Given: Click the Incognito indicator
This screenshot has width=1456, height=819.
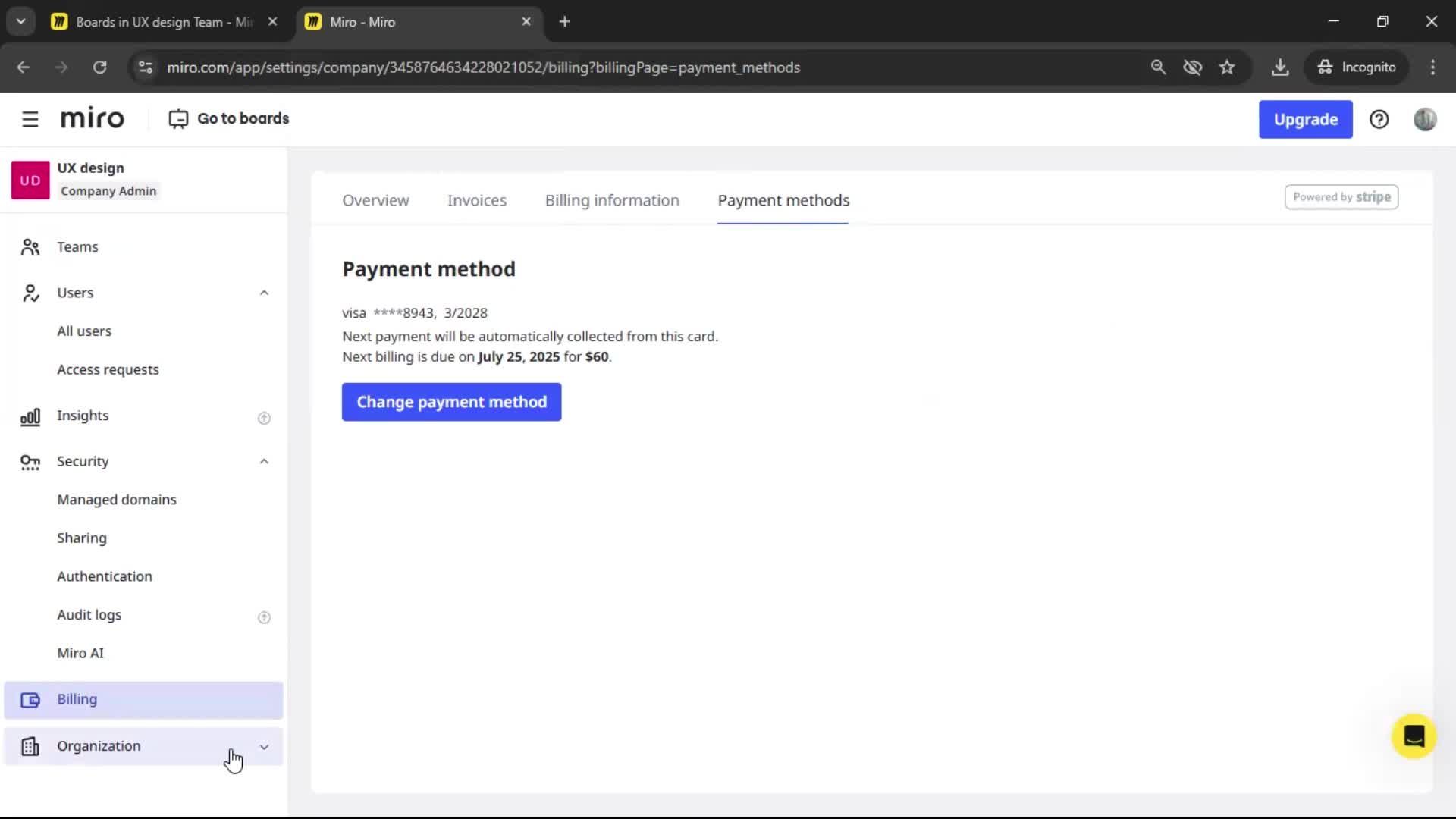Looking at the screenshot, I should (x=1357, y=67).
